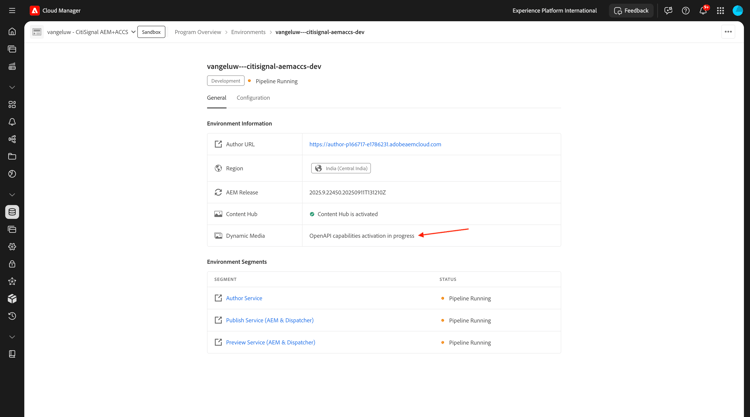Click the Home icon in sidebar
Viewport: 750px width, 417px height.
coord(12,31)
